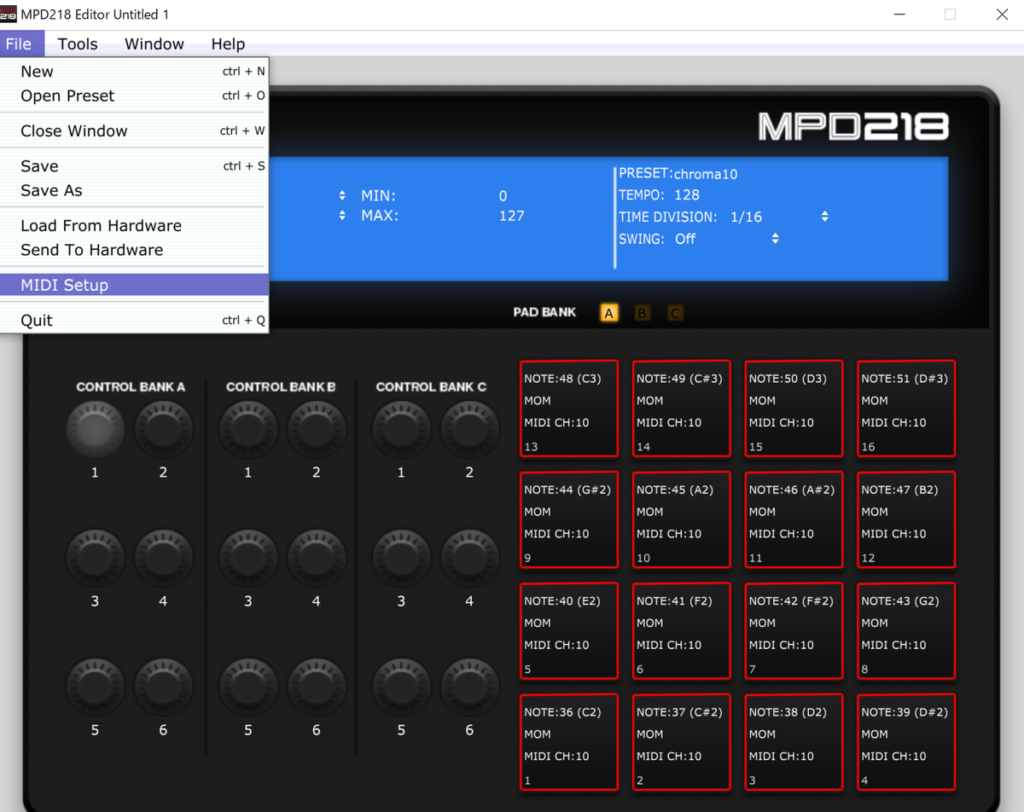Select pad 9 NOTE:44 (G#2)

[569, 519]
